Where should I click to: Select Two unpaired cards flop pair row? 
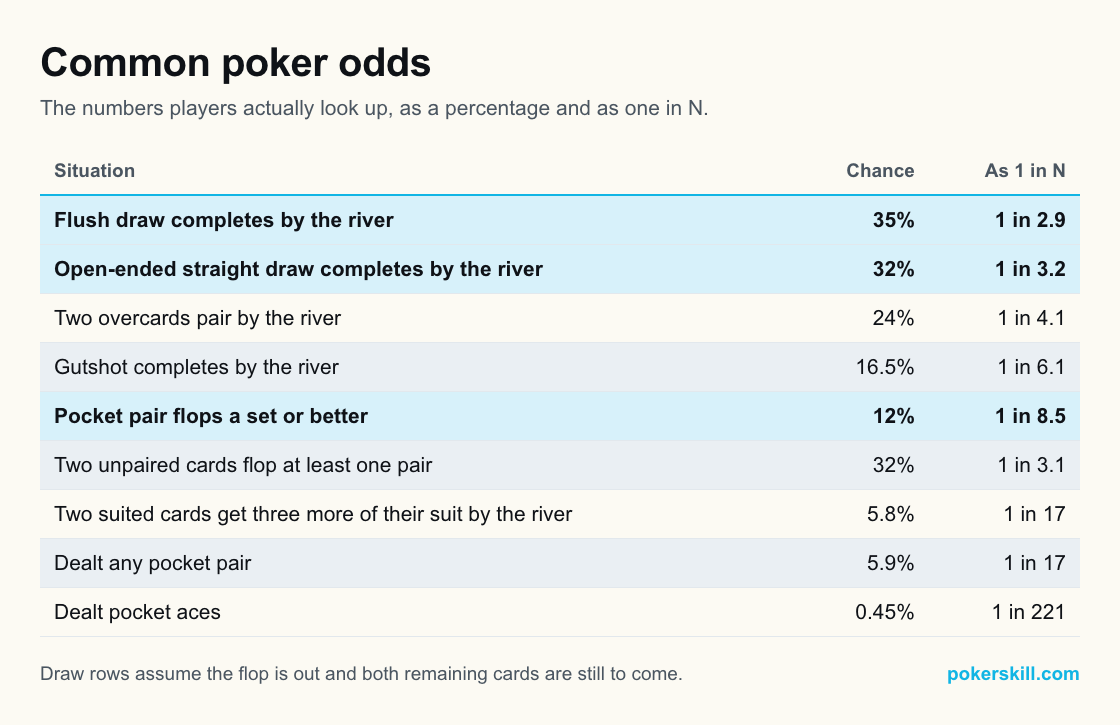560,465
